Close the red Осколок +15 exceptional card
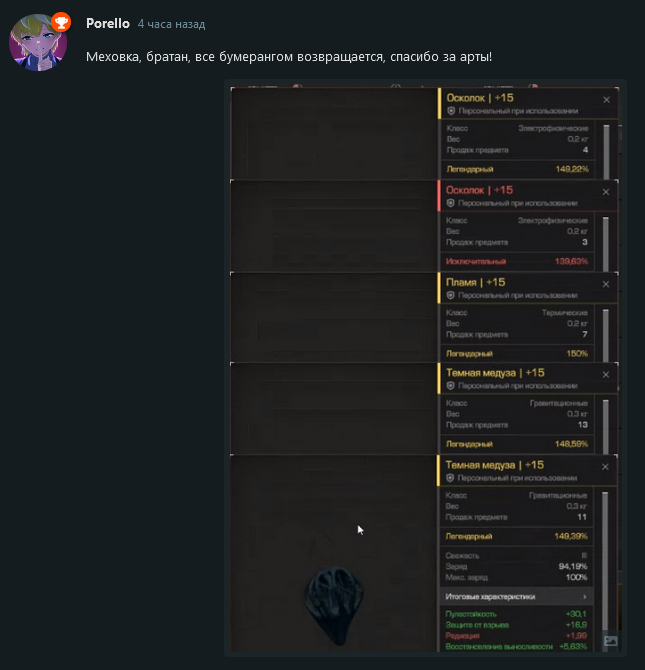Screen dimensions: 645x670 pyautogui.click(x=606, y=192)
